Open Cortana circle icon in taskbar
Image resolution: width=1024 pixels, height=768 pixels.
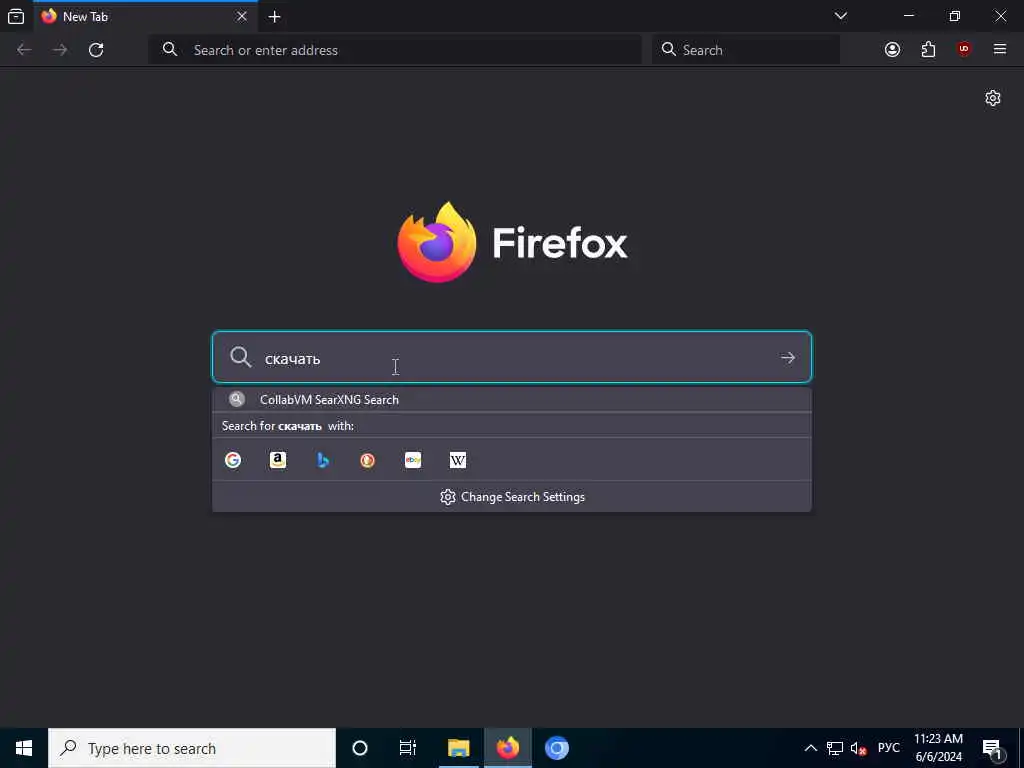pos(360,748)
